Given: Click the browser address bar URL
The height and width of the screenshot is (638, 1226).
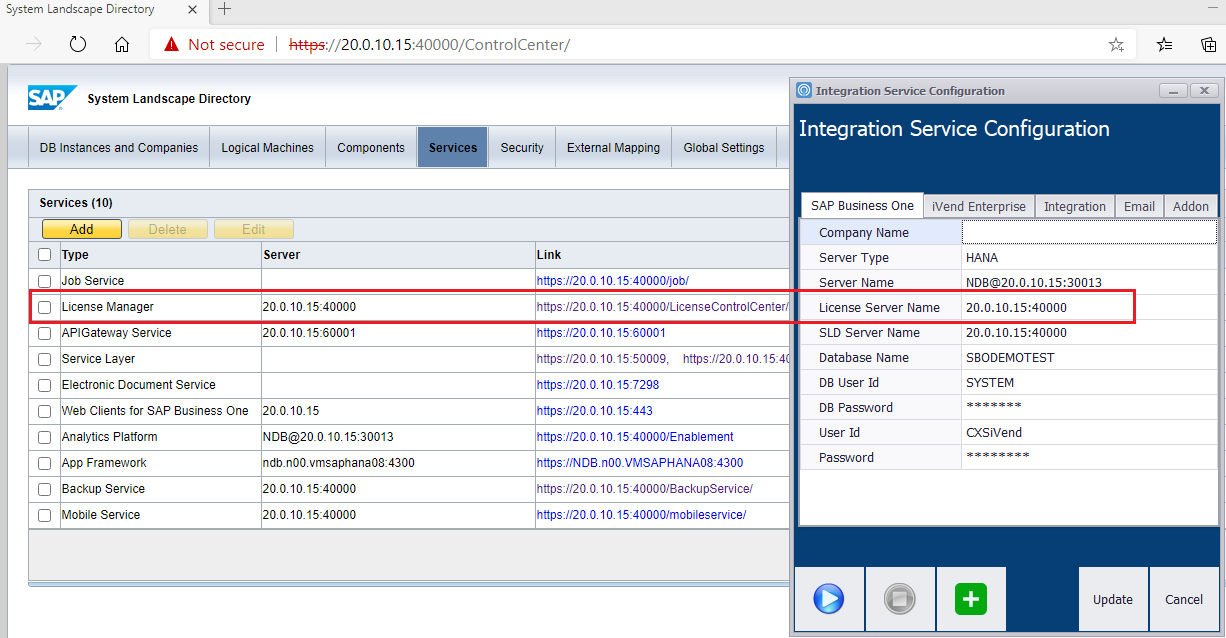Looking at the screenshot, I should (x=429, y=45).
